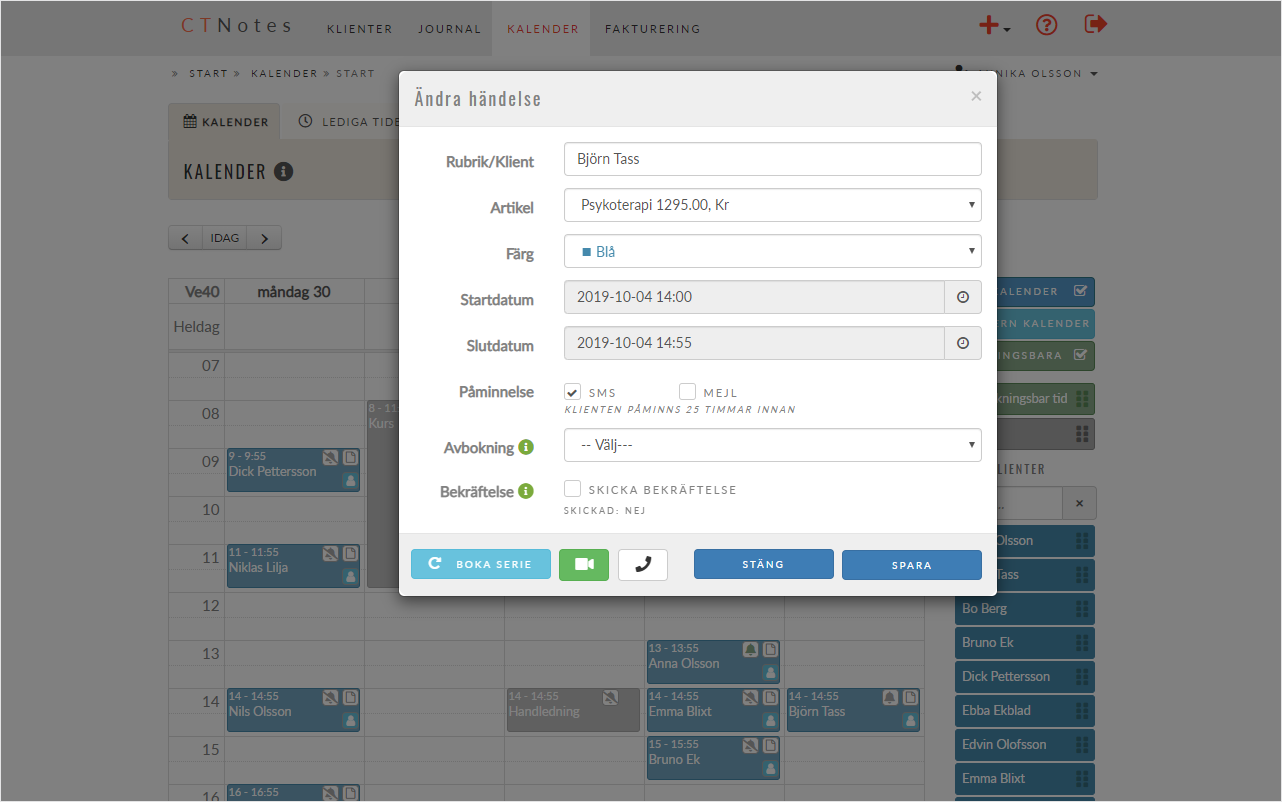Screen dimensions: 1282x802
Task: Open Slutdatum clock picker icon
Action: pyautogui.click(x=963, y=343)
